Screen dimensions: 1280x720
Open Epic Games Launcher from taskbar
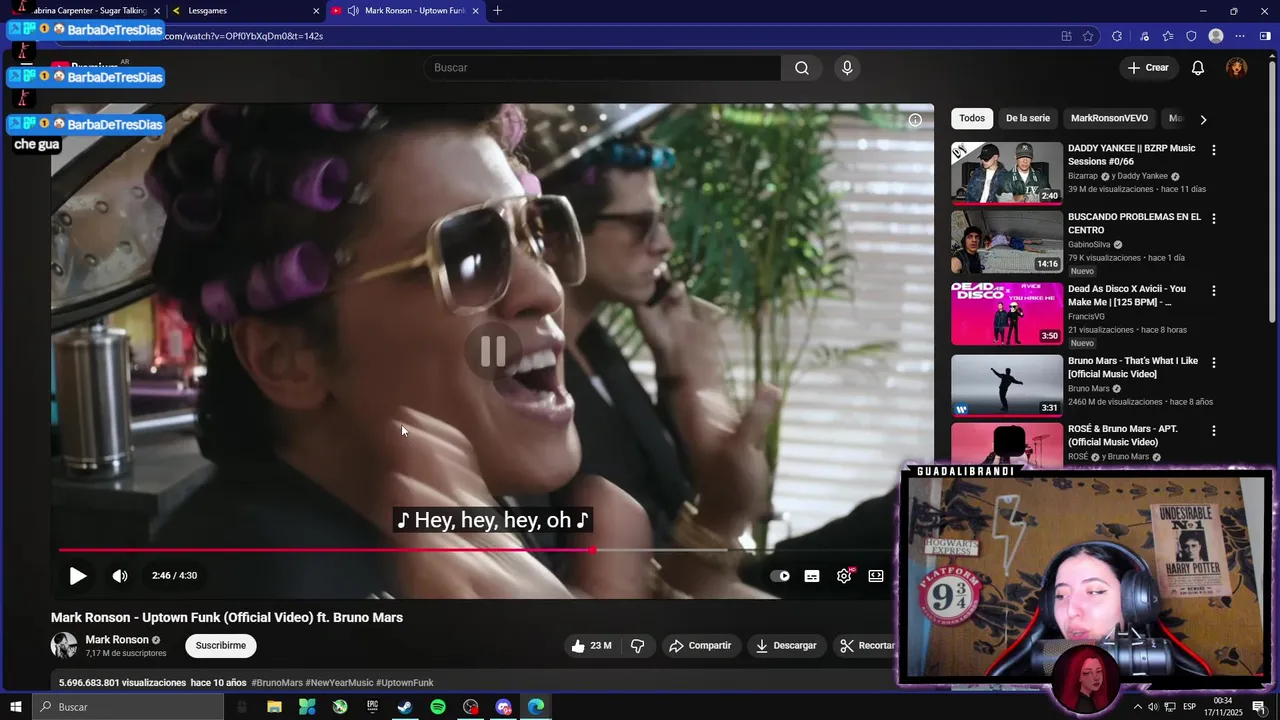point(372,707)
